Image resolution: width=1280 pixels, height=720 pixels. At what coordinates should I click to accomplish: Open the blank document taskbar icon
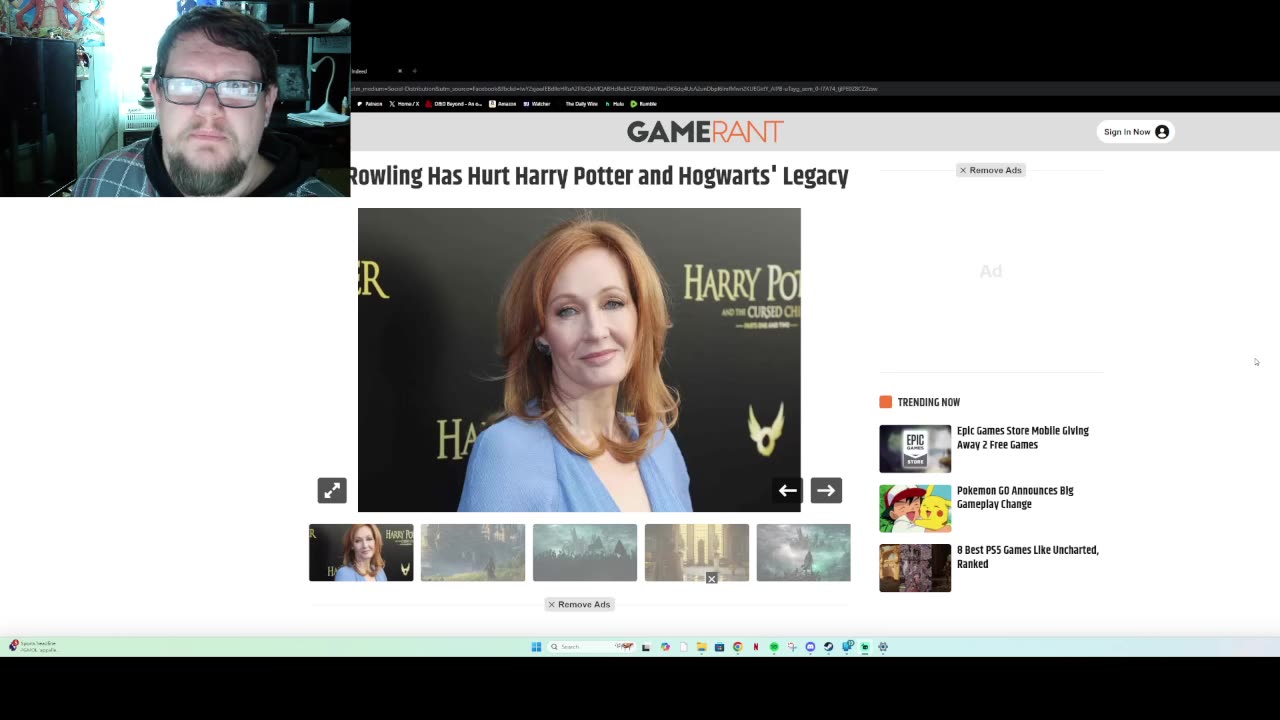(x=684, y=647)
